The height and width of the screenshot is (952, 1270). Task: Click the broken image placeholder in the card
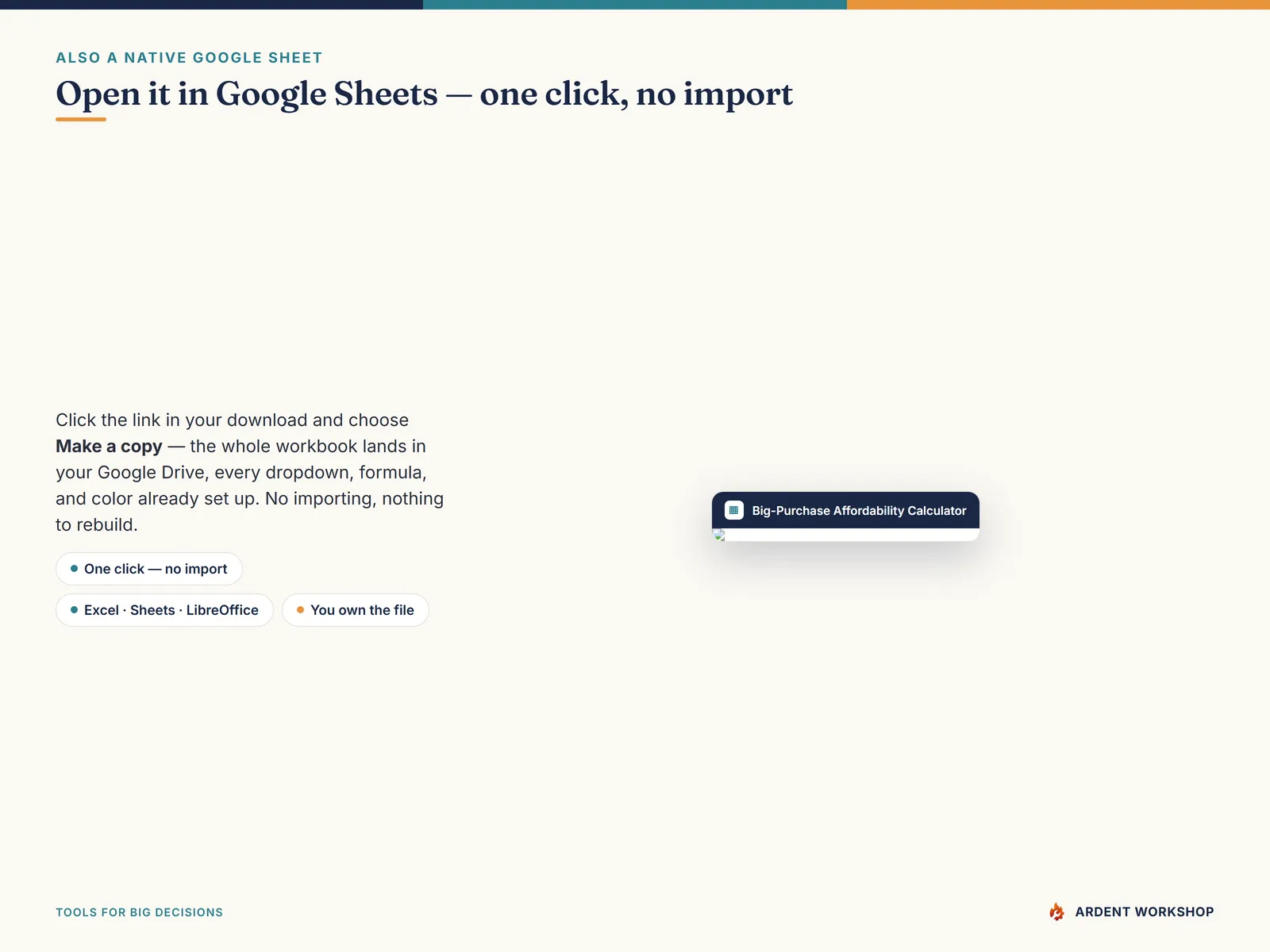coord(720,535)
